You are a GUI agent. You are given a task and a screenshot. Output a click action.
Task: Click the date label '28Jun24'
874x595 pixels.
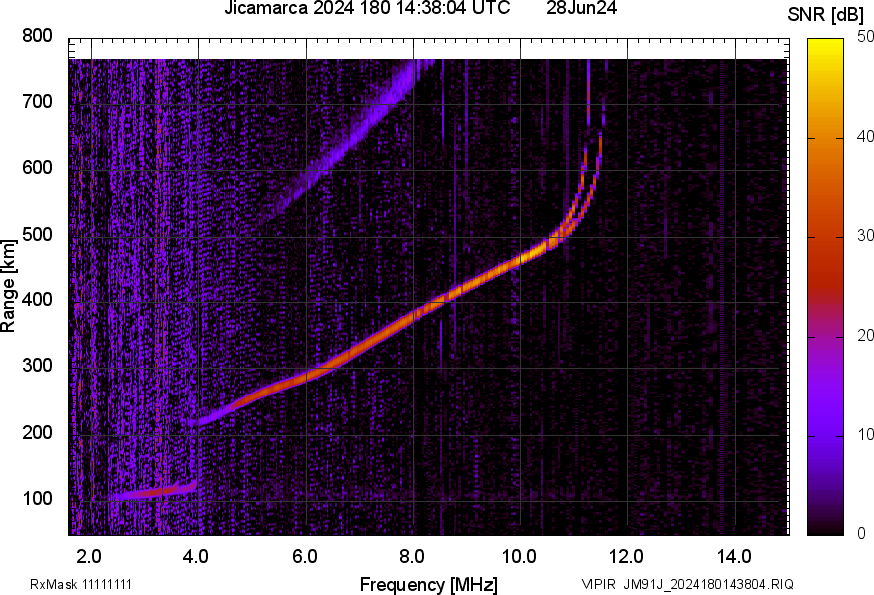pos(581,8)
